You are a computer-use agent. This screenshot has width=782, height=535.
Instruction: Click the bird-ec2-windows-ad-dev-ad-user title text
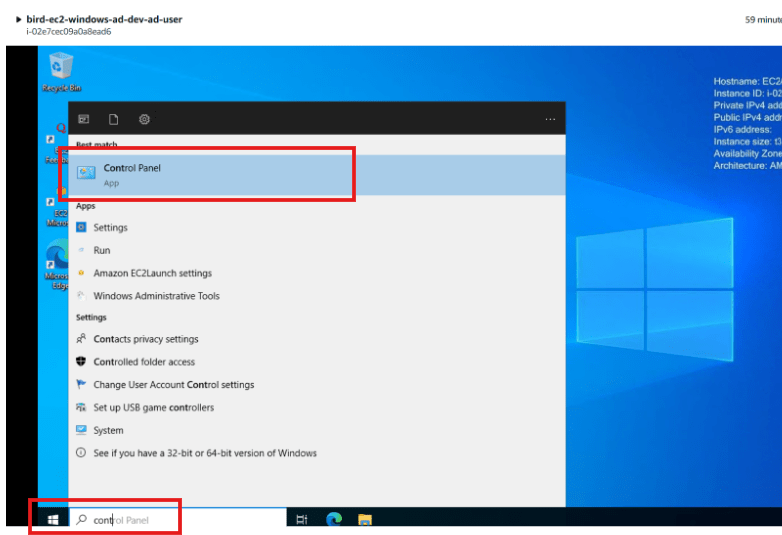tap(104, 19)
